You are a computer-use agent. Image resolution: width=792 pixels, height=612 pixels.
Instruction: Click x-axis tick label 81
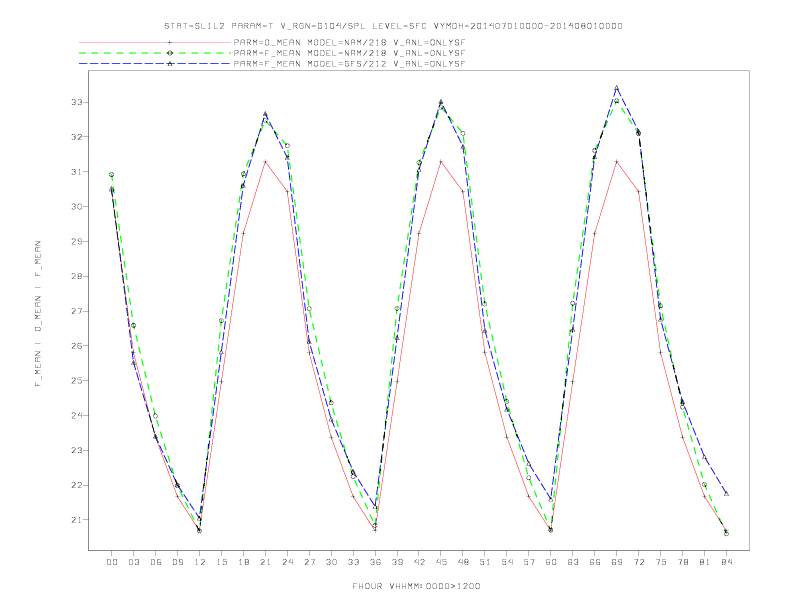[705, 562]
